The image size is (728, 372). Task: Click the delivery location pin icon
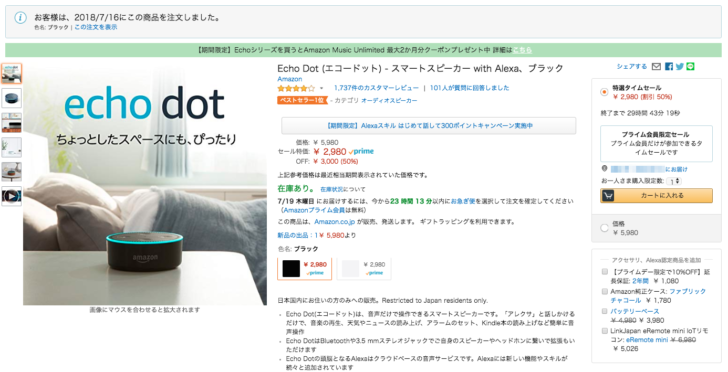604,169
